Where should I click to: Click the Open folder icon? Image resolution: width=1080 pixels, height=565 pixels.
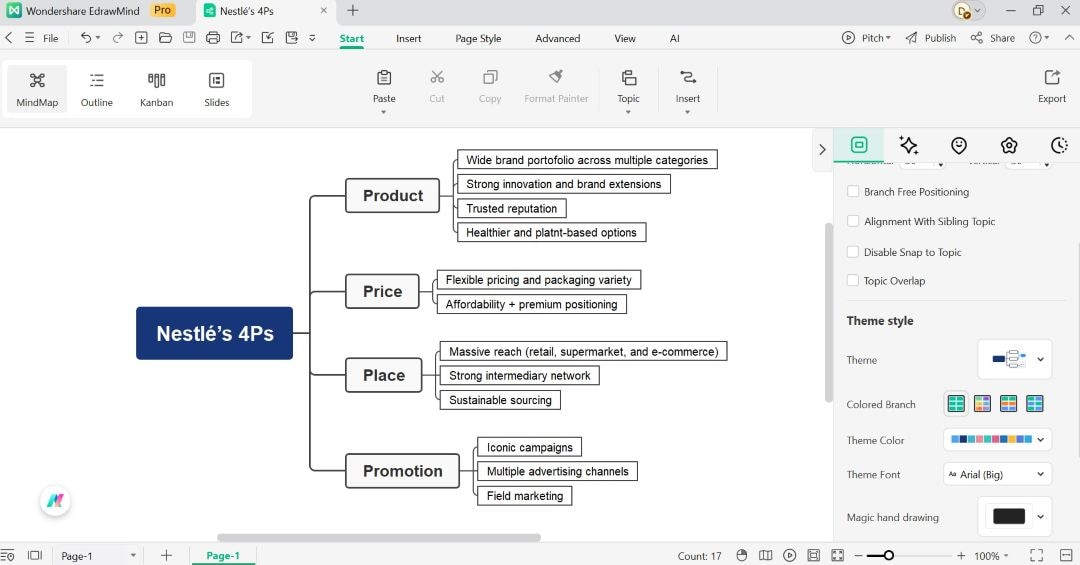point(165,38)
